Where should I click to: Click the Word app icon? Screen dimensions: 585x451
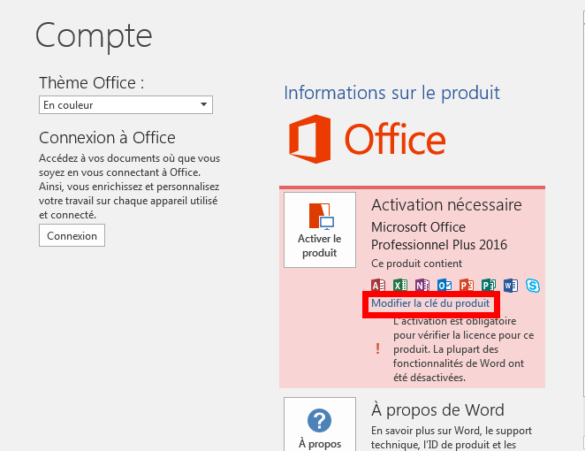pos(510,285)
